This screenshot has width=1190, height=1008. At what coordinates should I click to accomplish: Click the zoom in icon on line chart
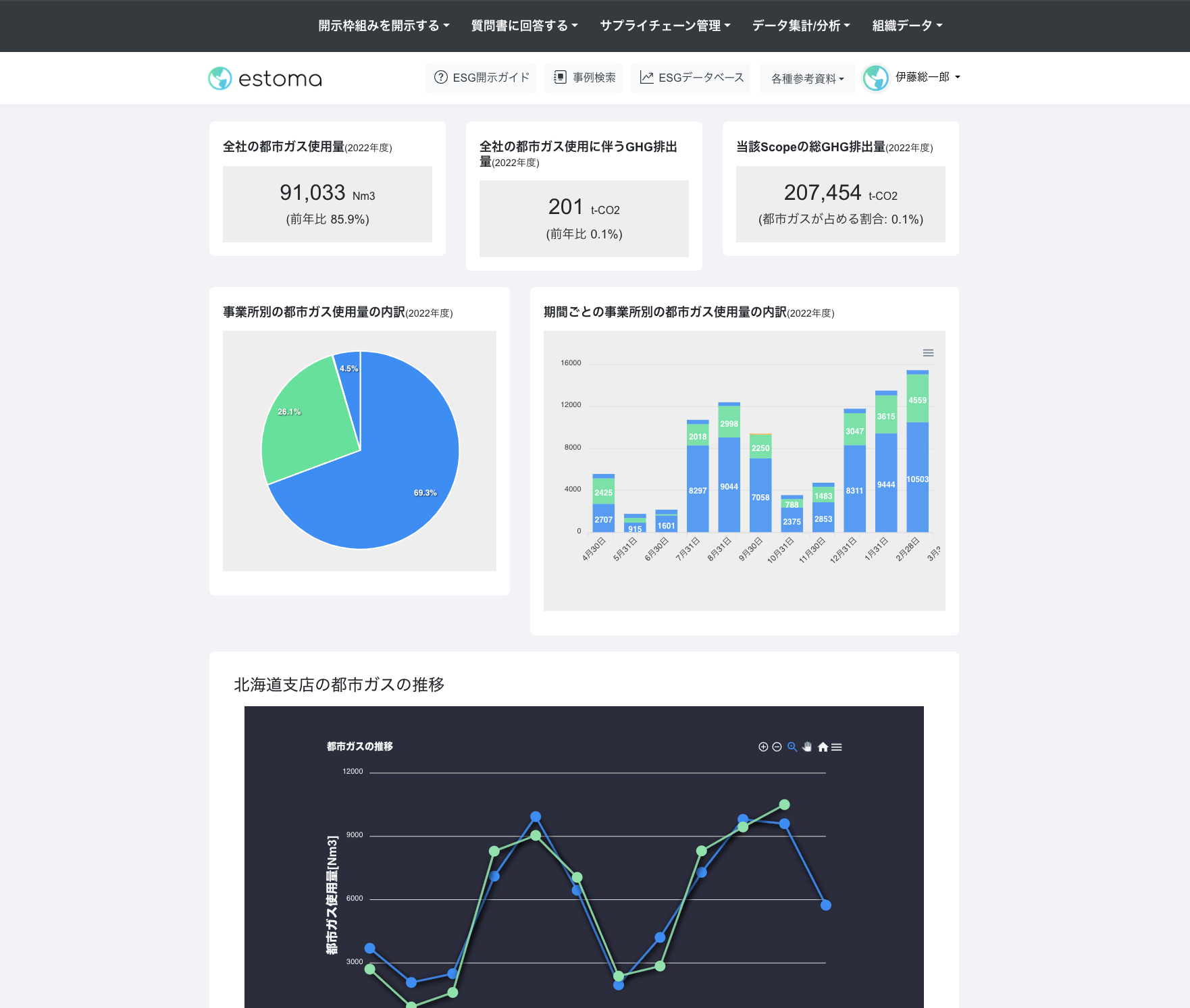[763, 747]
